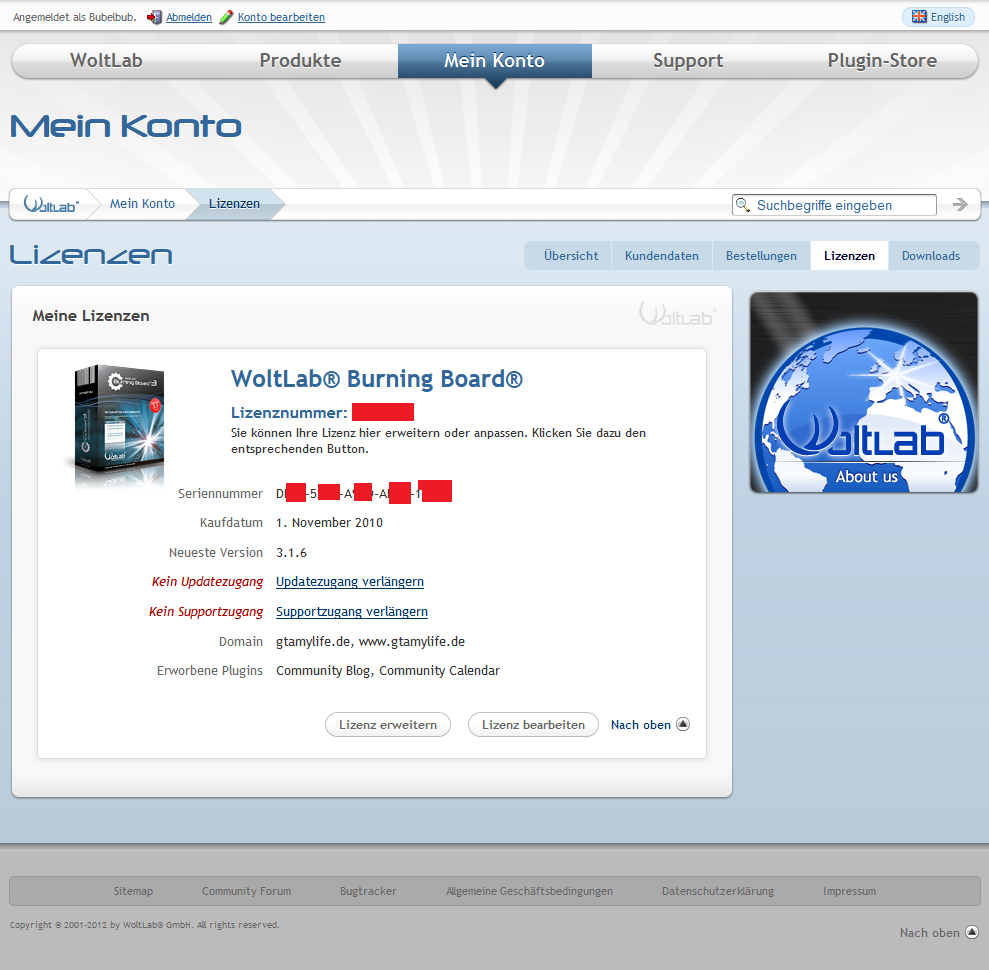Click the Community Blog, Community Calendar text
Image resolution: width=989 pixels, height=970 pixels.
388,670
